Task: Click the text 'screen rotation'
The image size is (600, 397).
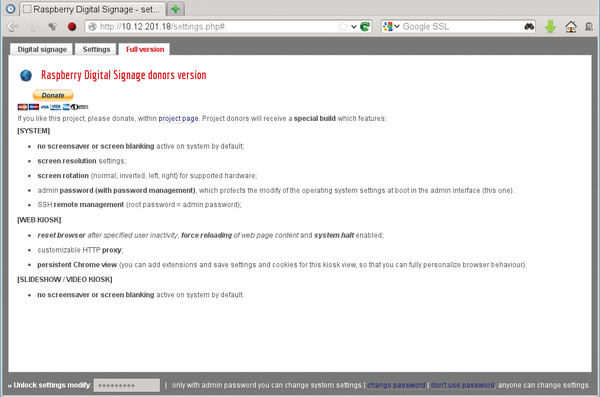Action: click(63, 176)
